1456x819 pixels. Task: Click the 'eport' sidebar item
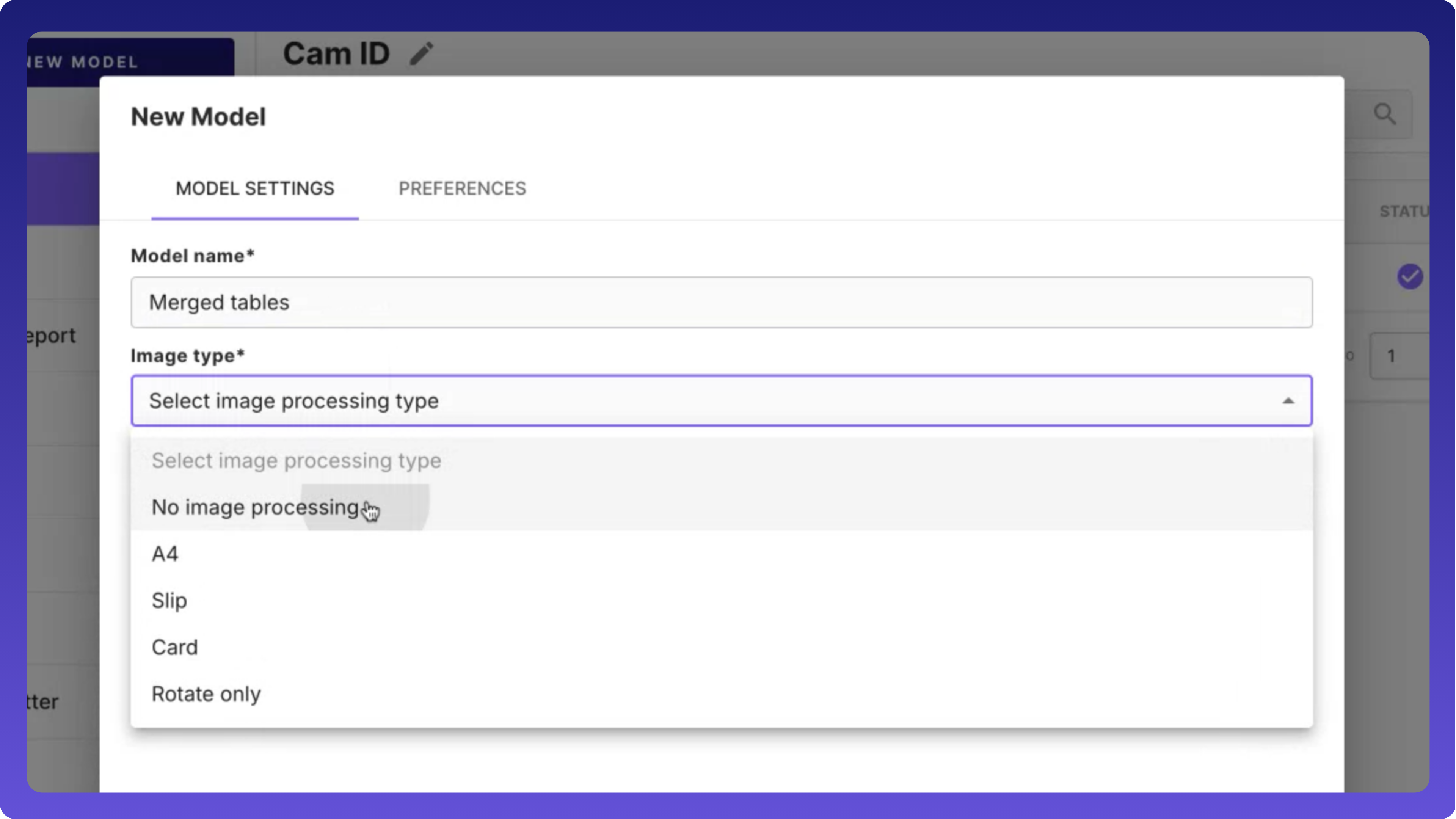pos(52,335)
